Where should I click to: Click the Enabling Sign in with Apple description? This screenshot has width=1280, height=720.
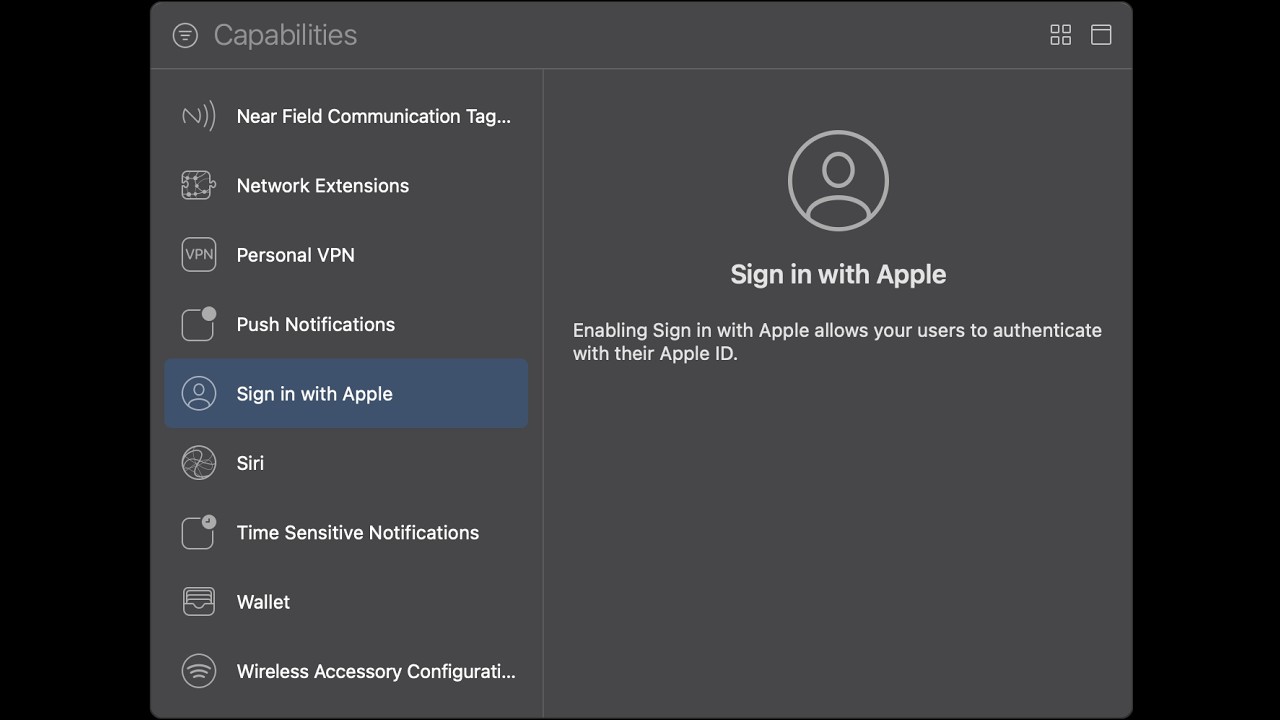pyautogui.click(x=837, y=342)
